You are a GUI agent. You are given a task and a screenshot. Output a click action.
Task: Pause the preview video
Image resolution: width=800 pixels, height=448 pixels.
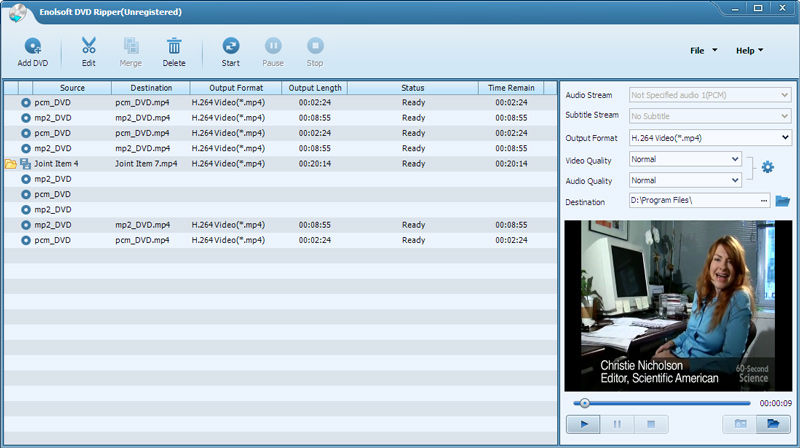tap(617, 424)
